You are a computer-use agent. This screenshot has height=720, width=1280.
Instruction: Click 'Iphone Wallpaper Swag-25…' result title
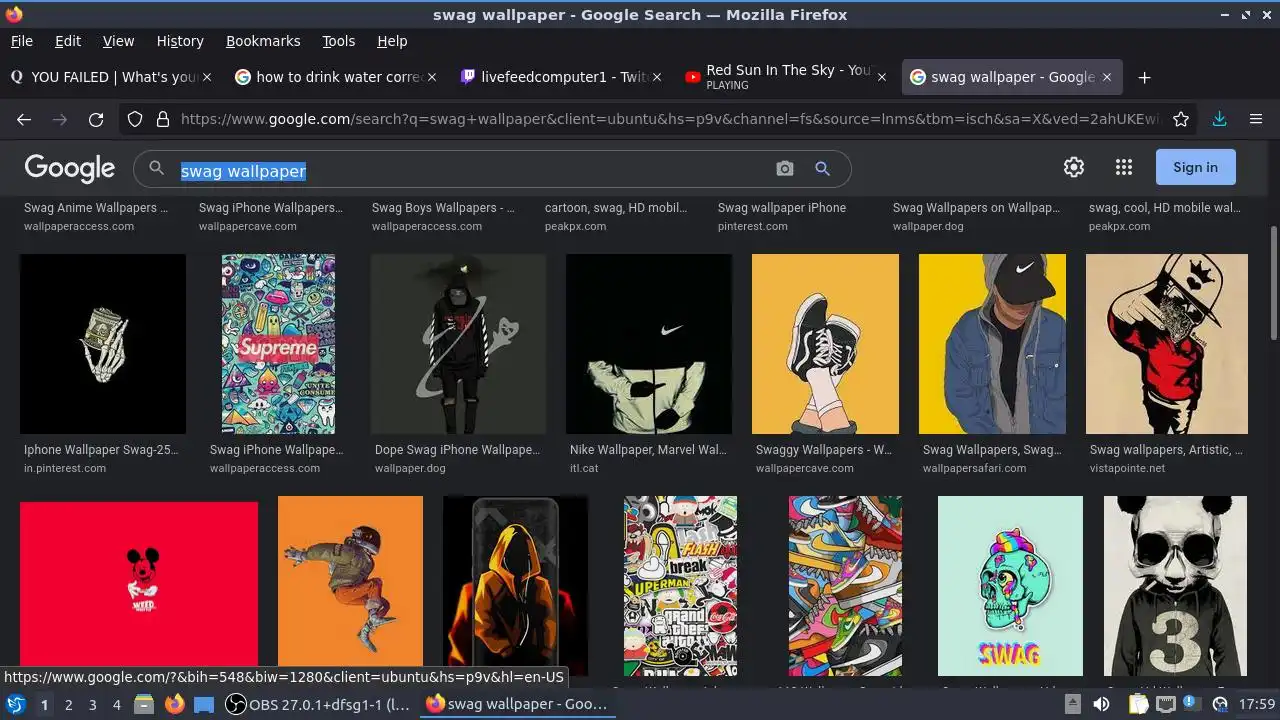pyautogui.click(x=101, y=450)
